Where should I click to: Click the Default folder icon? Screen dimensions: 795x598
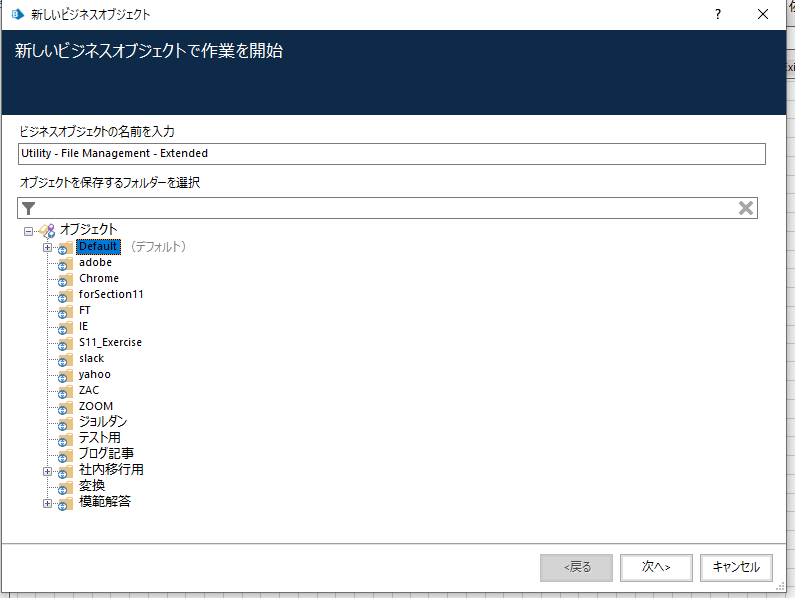coord(65,248)
